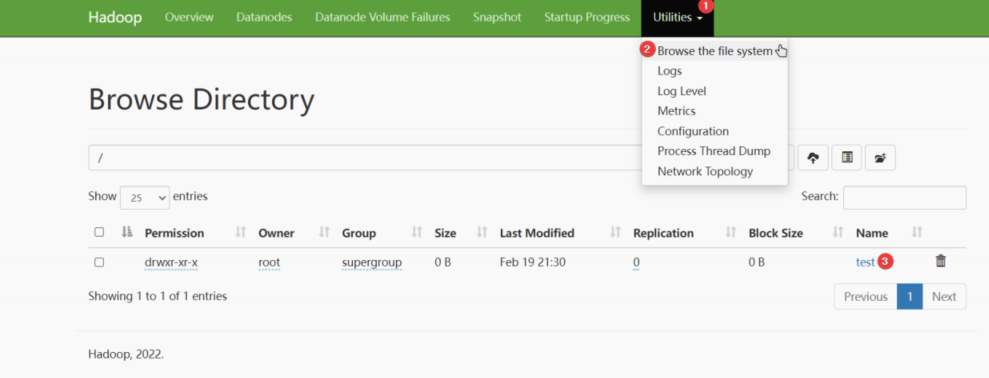Open the Datanodes tab
The image size is (989, 378).
[x=264, y=18]
